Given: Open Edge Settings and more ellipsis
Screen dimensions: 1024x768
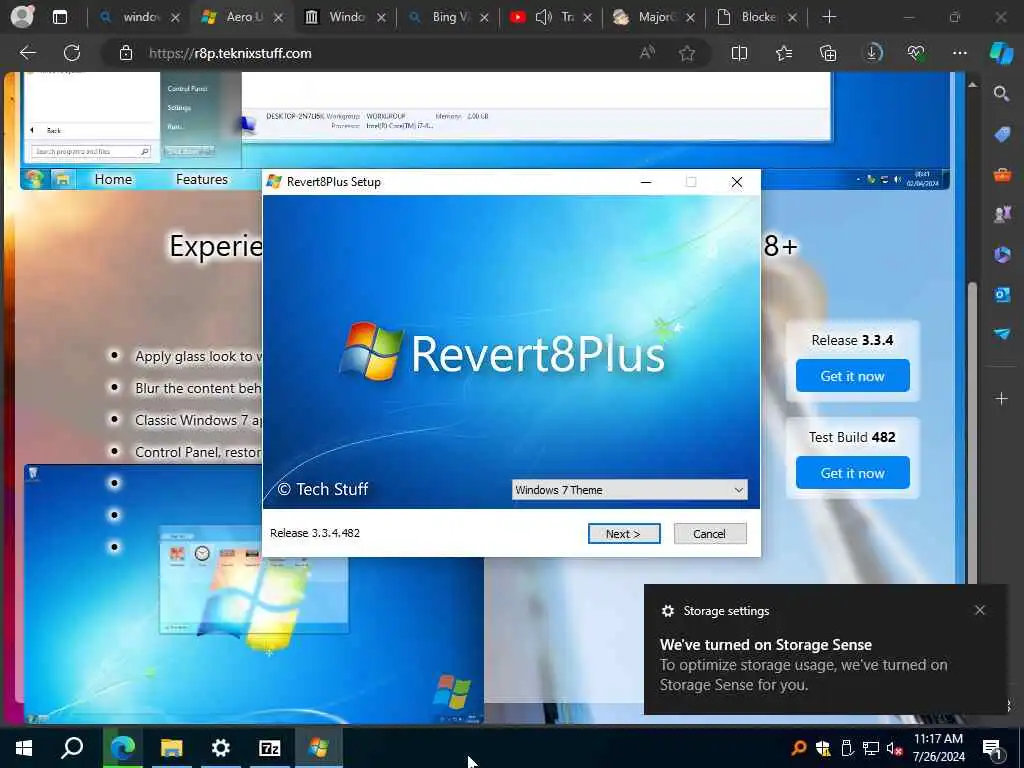Looking at the screenshot, I should click(959, 53).
